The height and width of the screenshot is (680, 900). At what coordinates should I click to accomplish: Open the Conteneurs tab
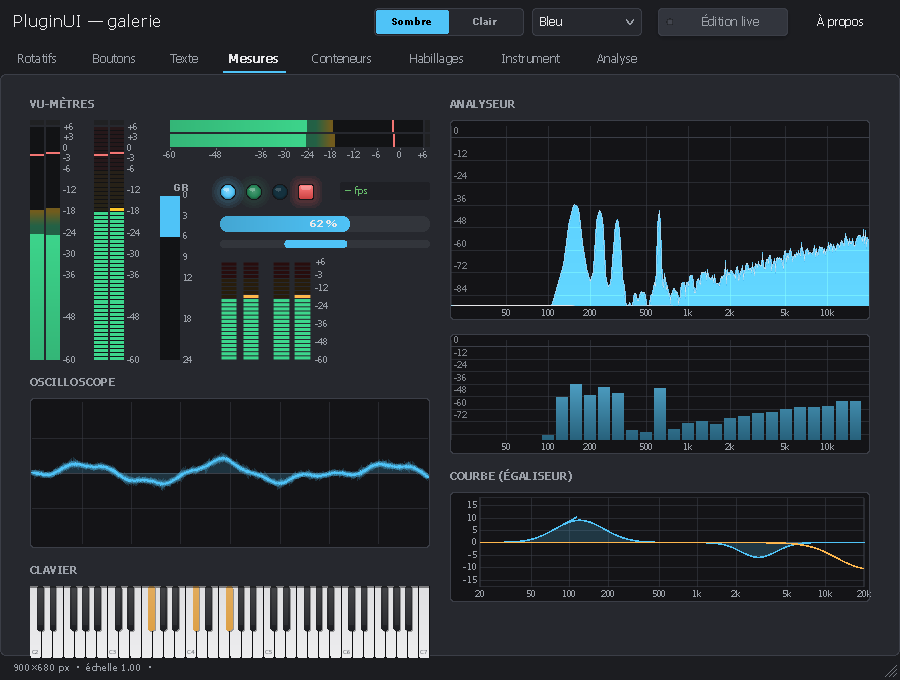click(342, 59)
